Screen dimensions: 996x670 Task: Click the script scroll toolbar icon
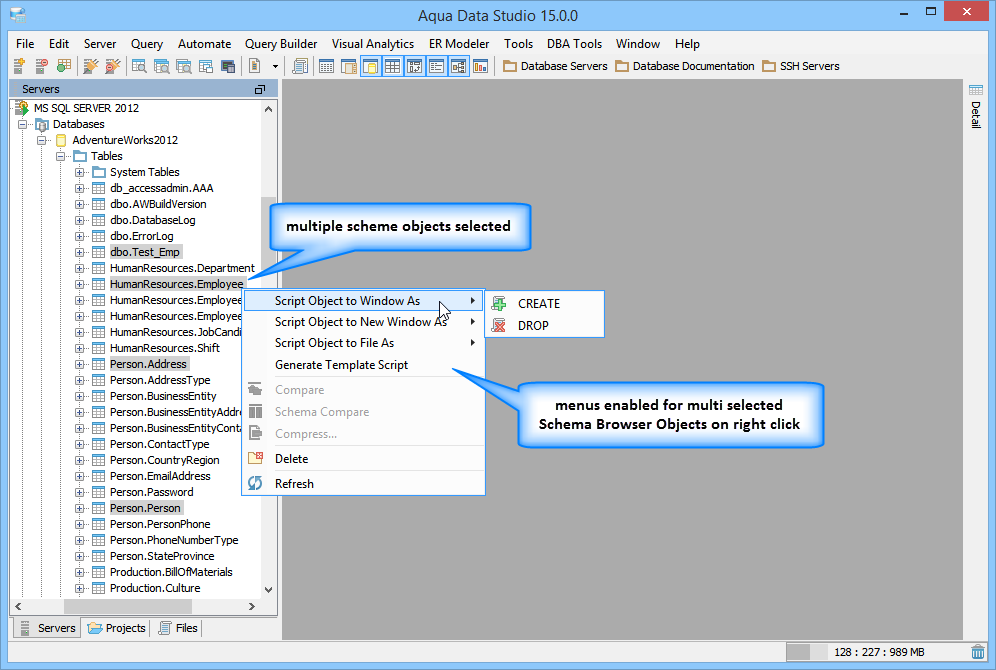[x=300, y=65]
